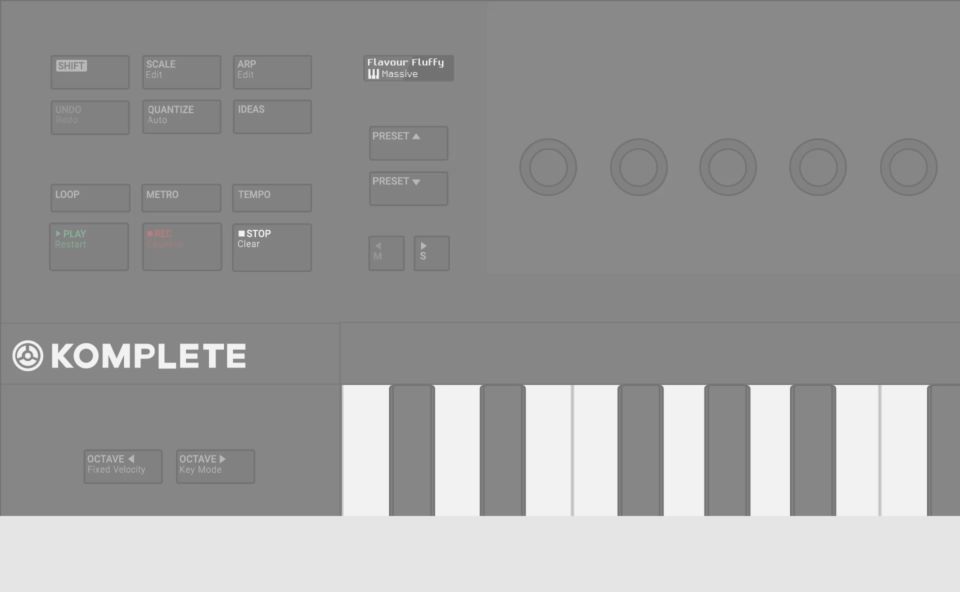
Task: Toggle the SHIFT button
Action: (90, 72)
